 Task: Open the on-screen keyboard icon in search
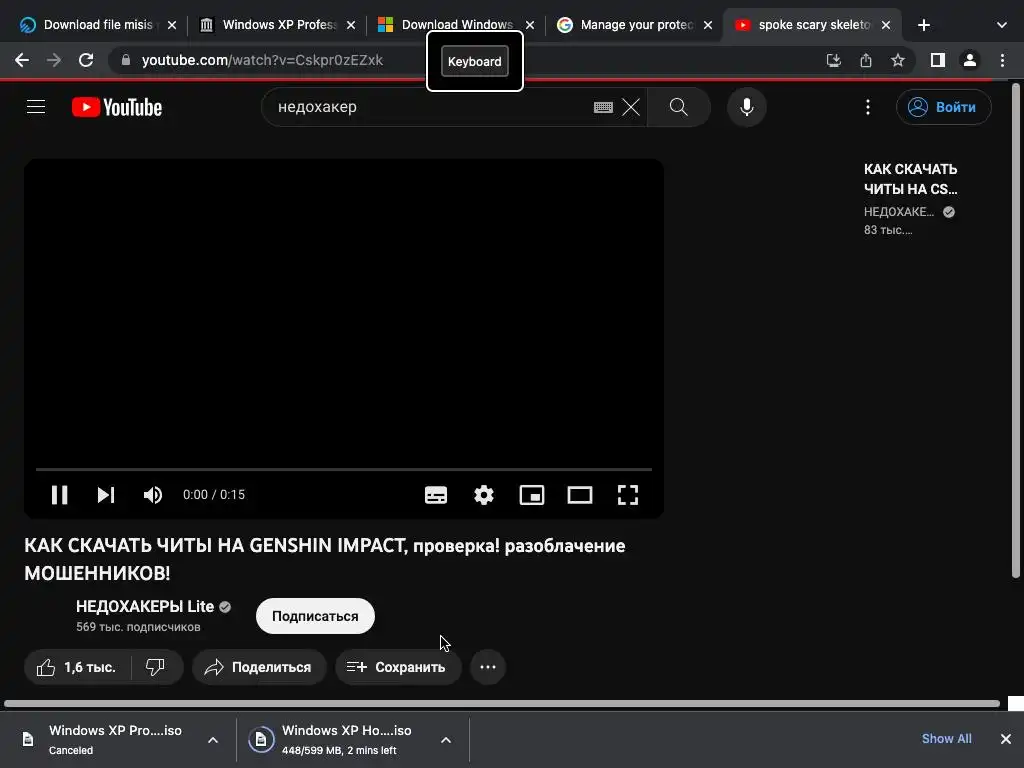tap(603, 107)
